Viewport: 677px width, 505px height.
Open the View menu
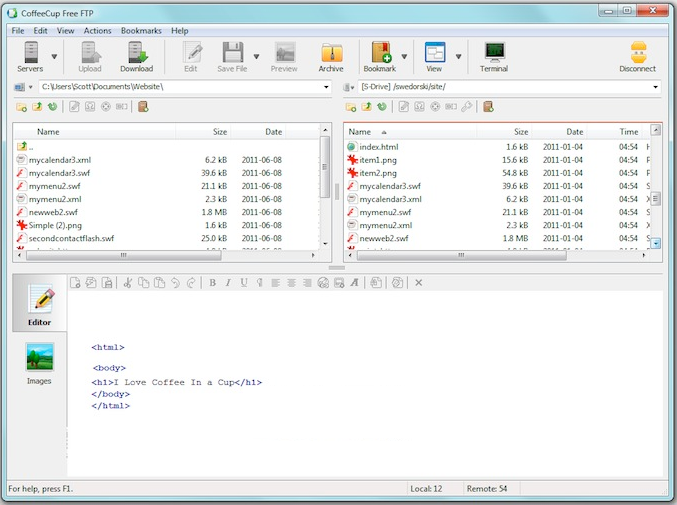tap(66, 31)
